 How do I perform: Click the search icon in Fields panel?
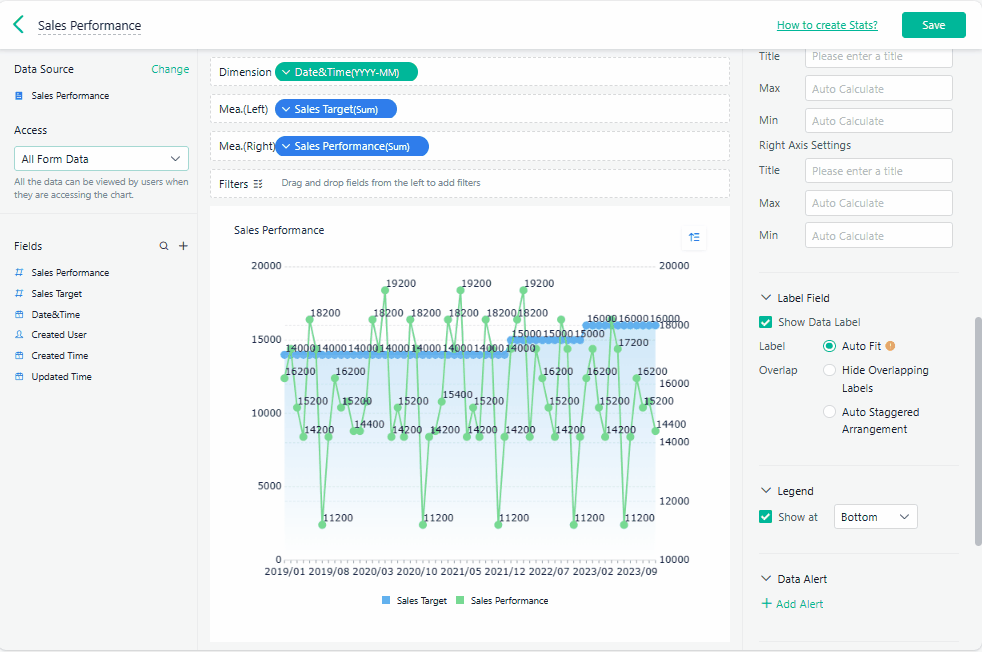click(x=164, y=246)
